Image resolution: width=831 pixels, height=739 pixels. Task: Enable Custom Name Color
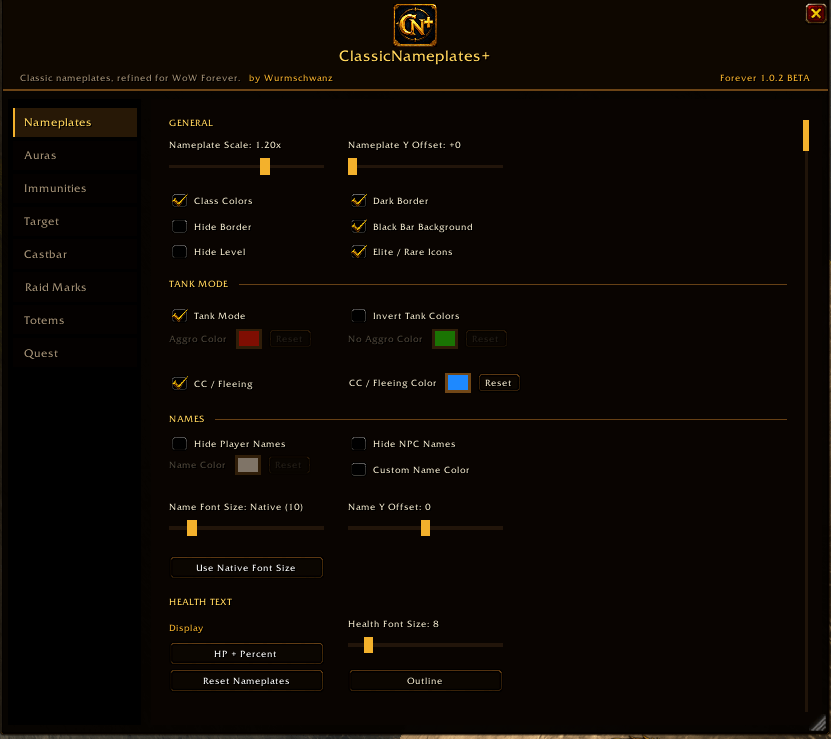[359, 470]
